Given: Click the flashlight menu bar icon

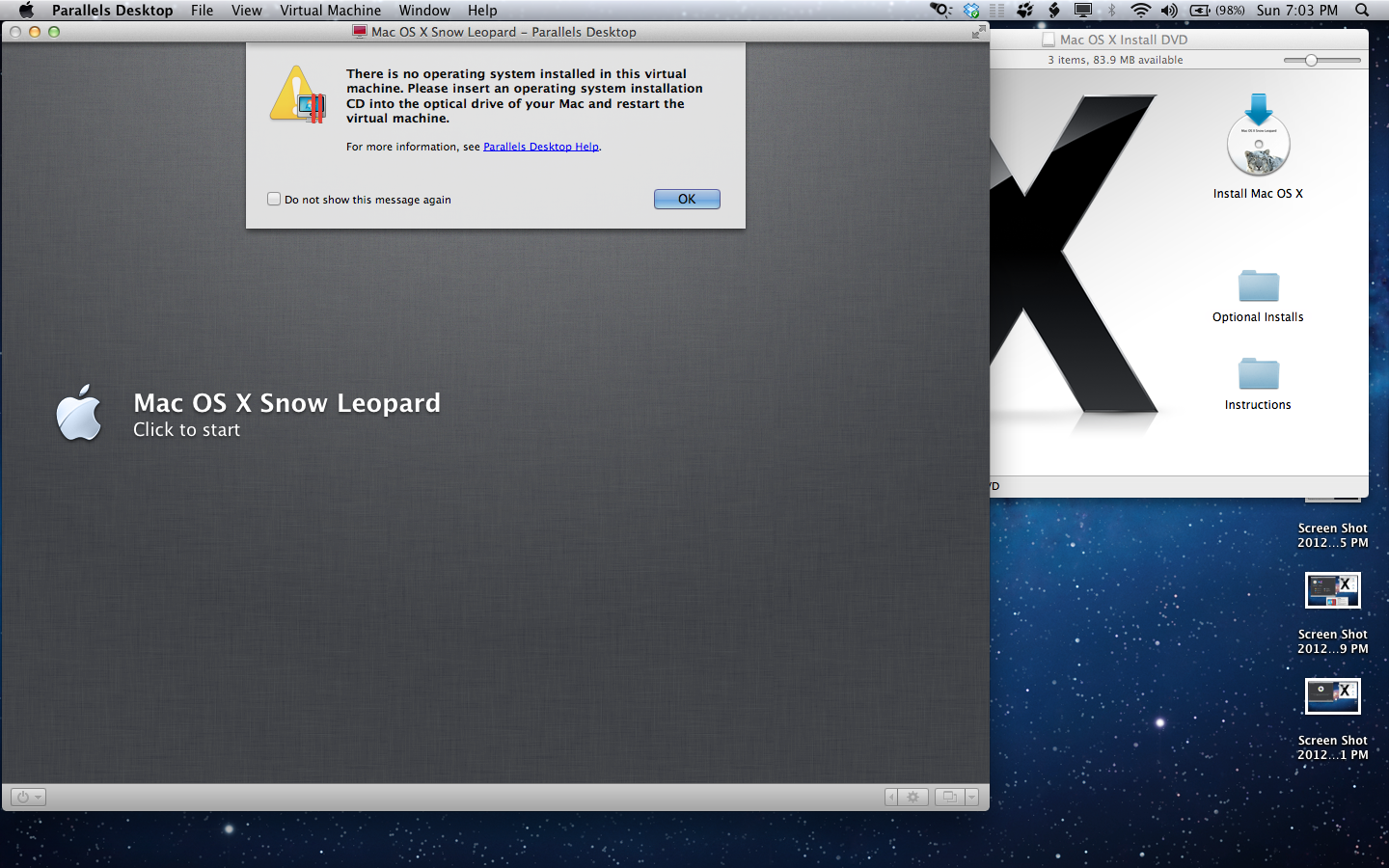Looking at the screenshot, I should [x=940, y=11].
